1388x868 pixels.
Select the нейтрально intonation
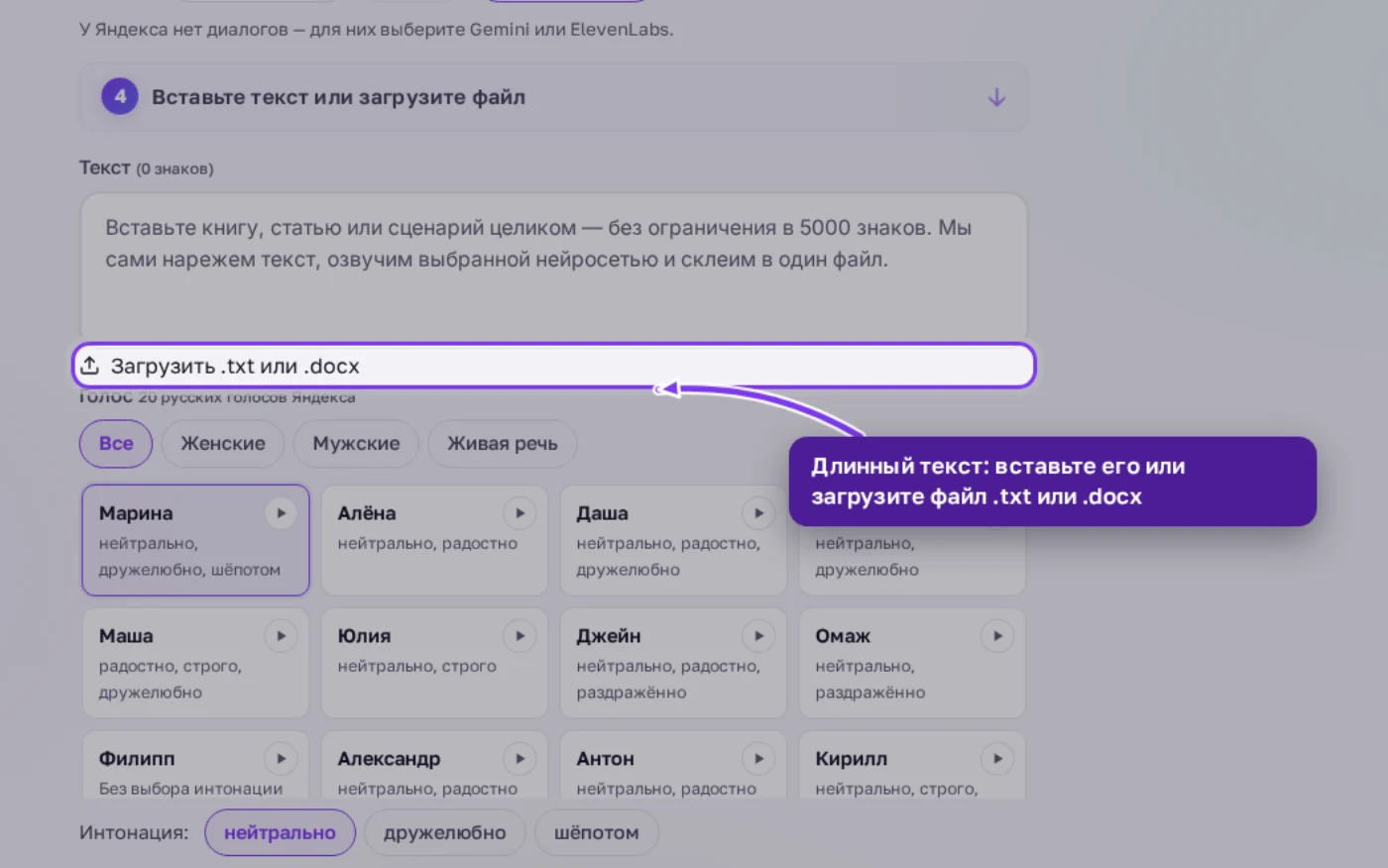click(280, 833)
